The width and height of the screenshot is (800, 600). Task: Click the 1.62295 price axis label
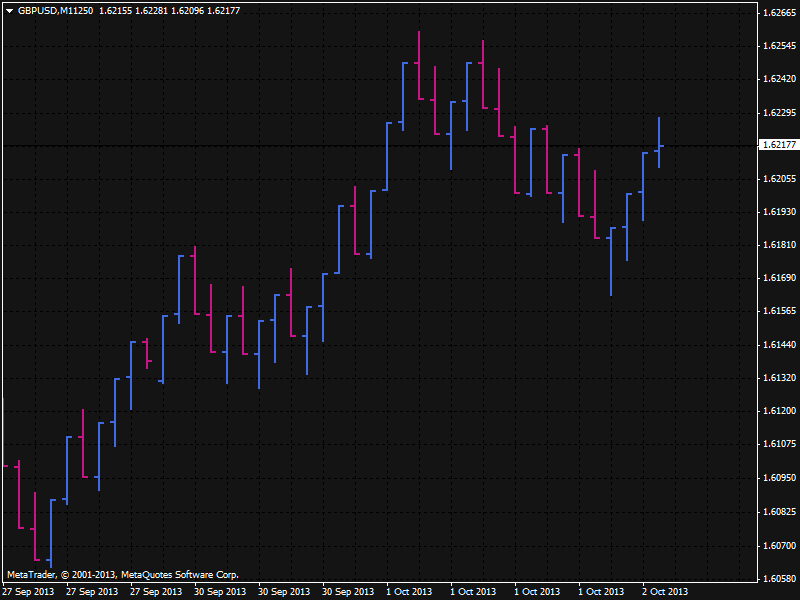point(779,112)
